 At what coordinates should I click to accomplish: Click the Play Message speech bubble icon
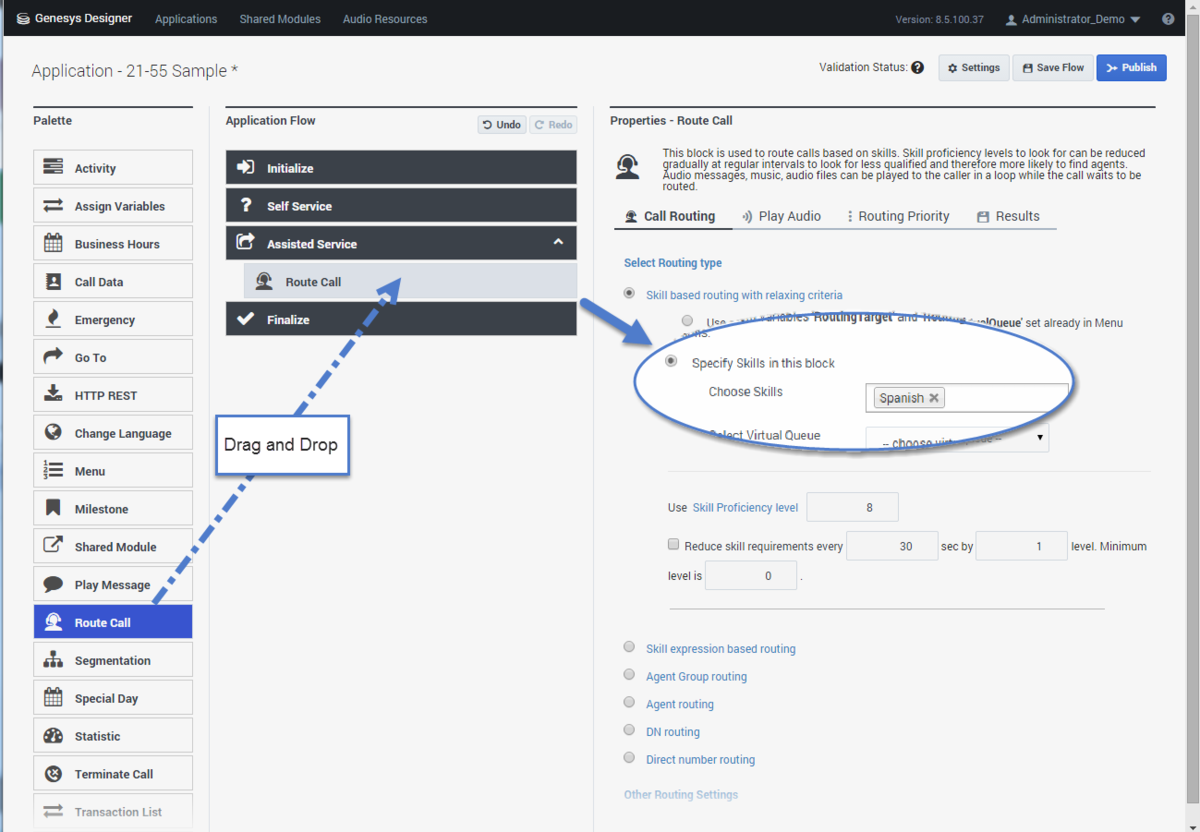(x=54, y=585)
